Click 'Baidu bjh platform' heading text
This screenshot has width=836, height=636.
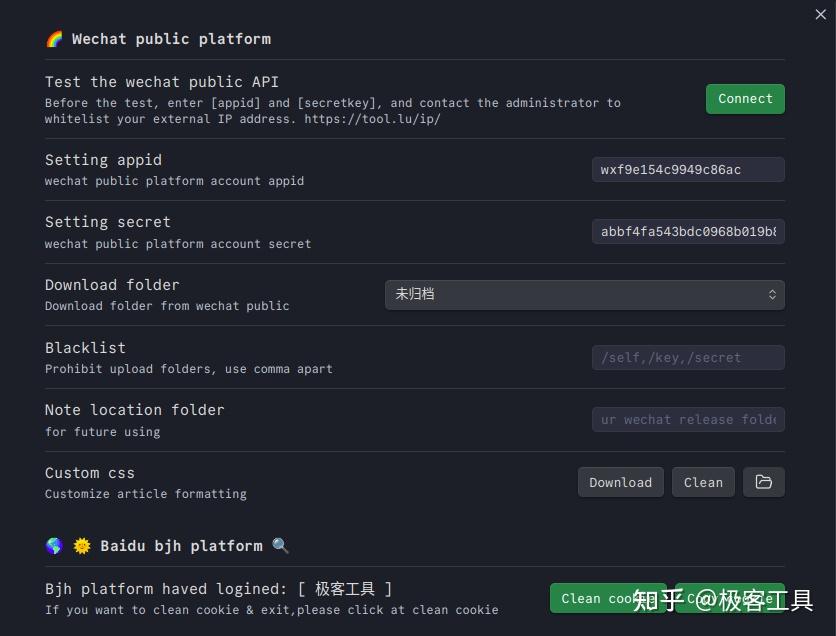(181, 546)
